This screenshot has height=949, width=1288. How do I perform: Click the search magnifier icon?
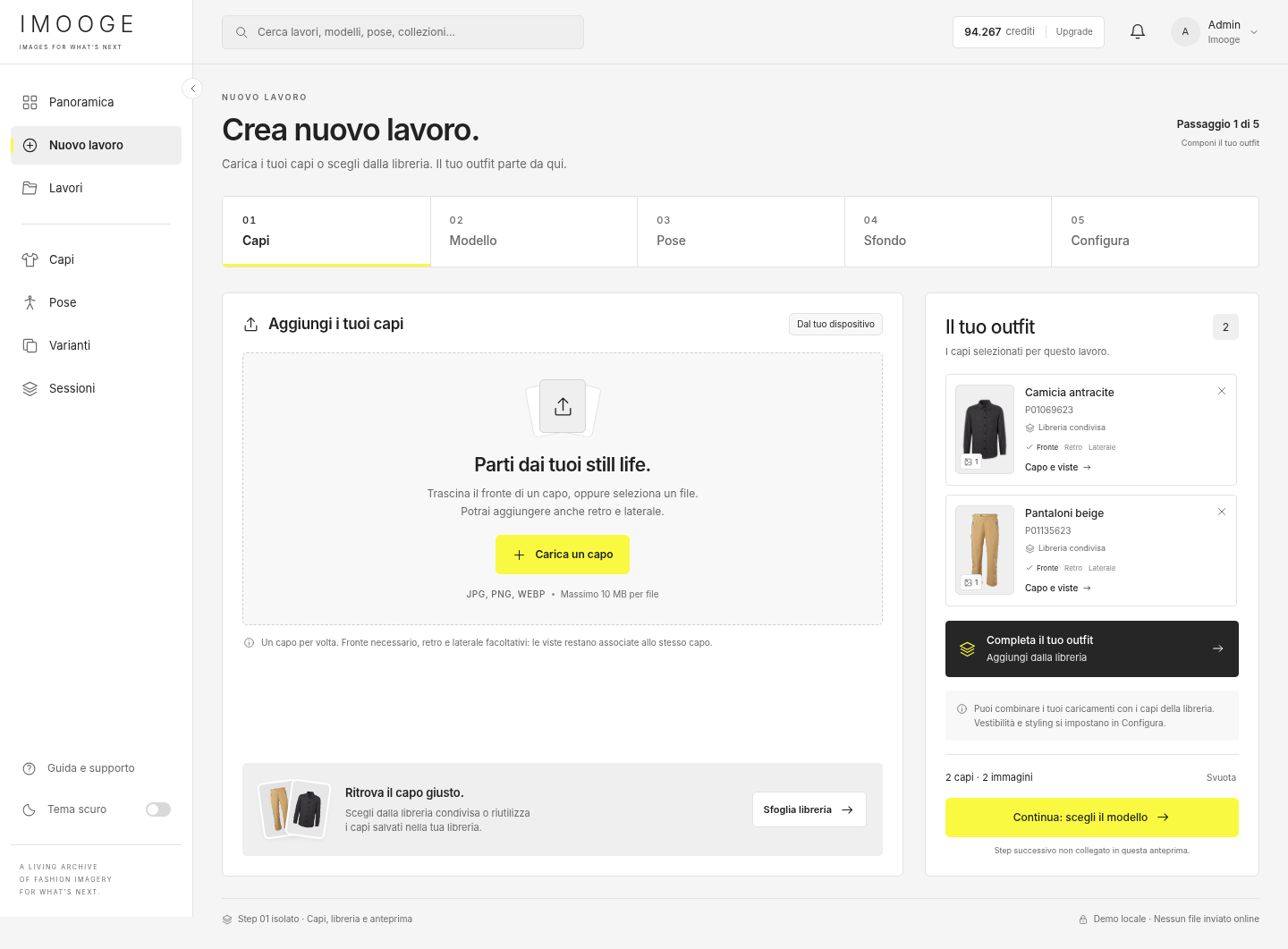[x=241, y=32]
